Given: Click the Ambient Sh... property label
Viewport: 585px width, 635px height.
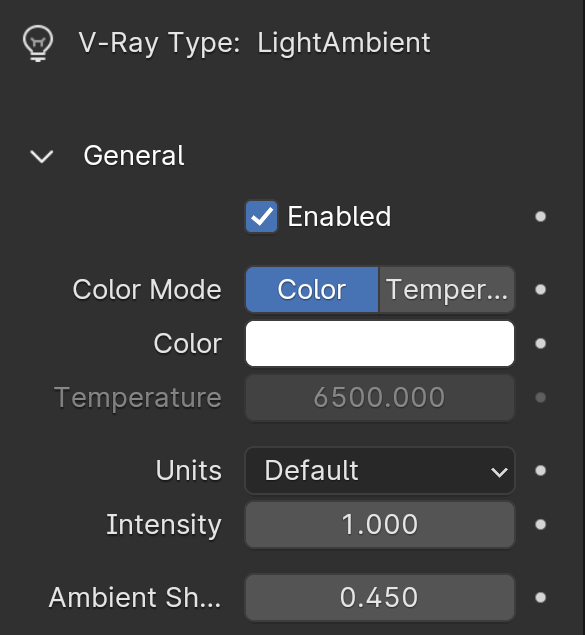Looking at the screenshot, I should pos(135,597).
